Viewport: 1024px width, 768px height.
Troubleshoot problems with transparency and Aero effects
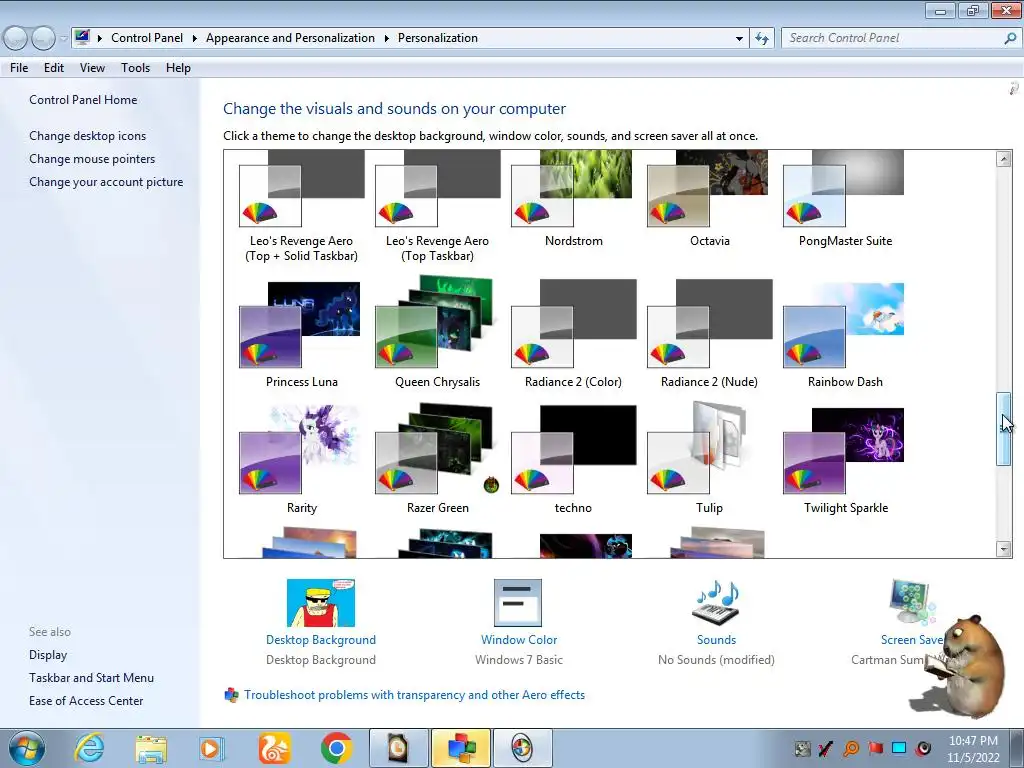tap(414, 695)
